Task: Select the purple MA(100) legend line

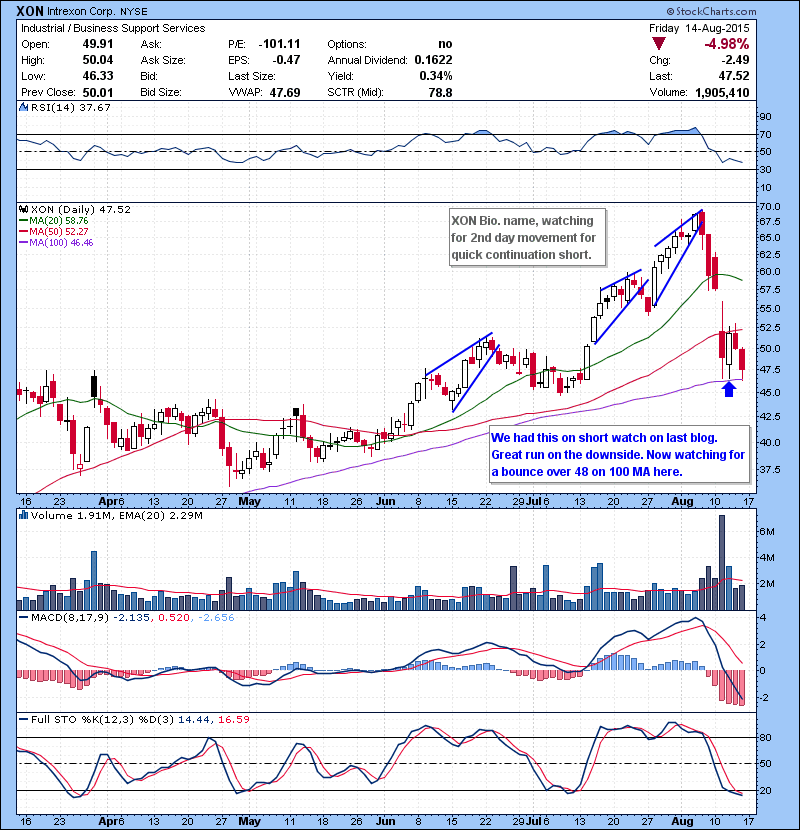Action: point(24,243)
